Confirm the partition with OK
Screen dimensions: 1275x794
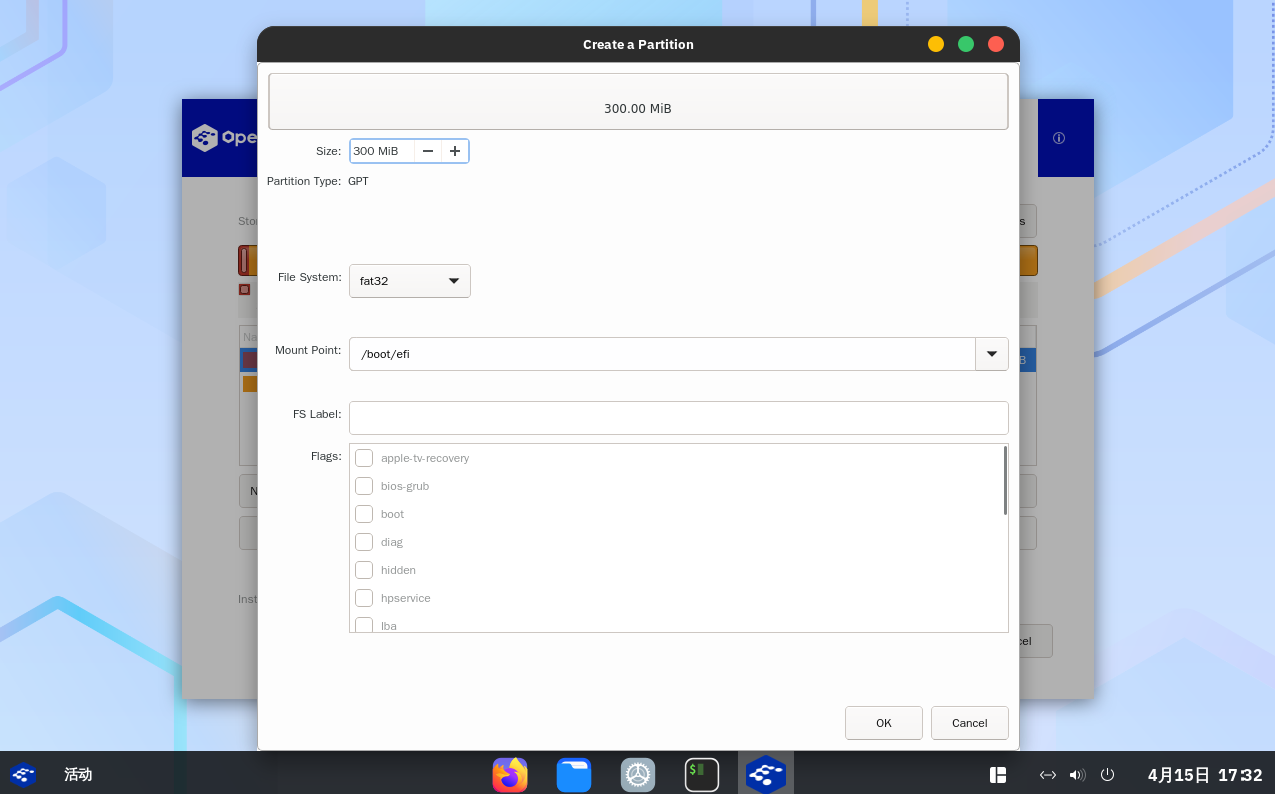click(884, 723)
